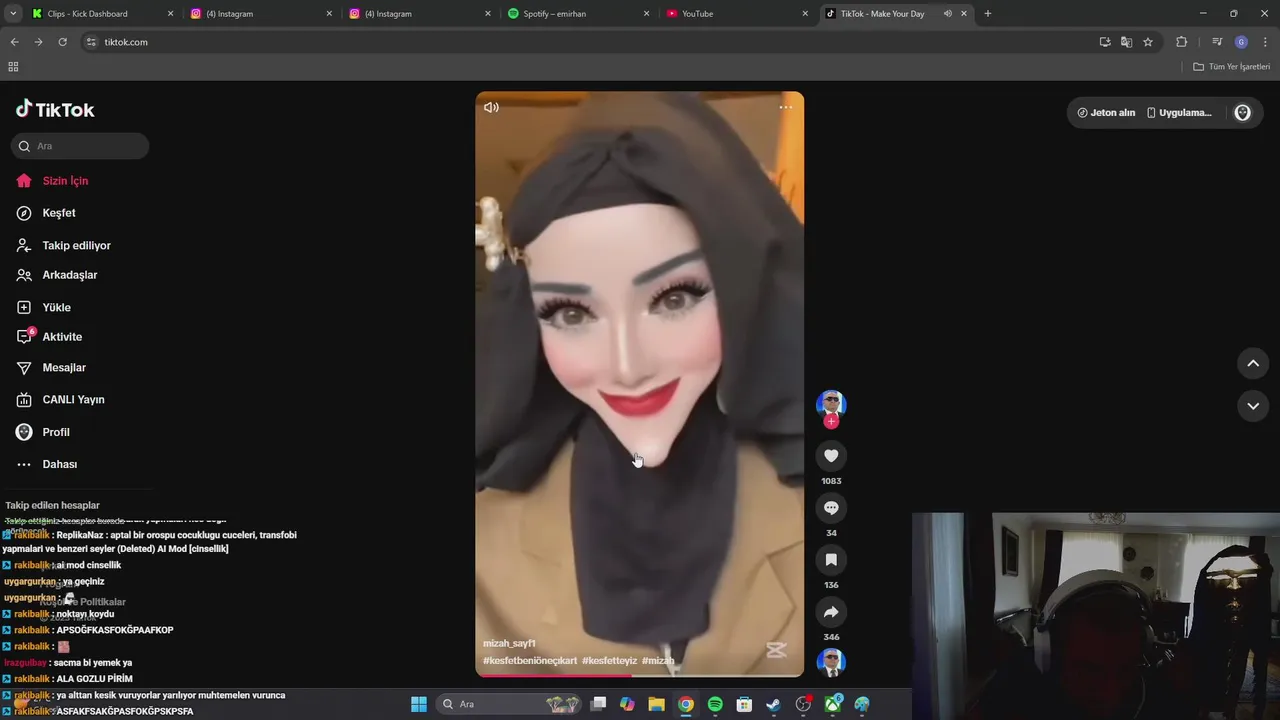Viewport: 1280px width, 720px height.
Task: Open the Windows Start menu
Action: pyautogui.click(x=419, y=704)
